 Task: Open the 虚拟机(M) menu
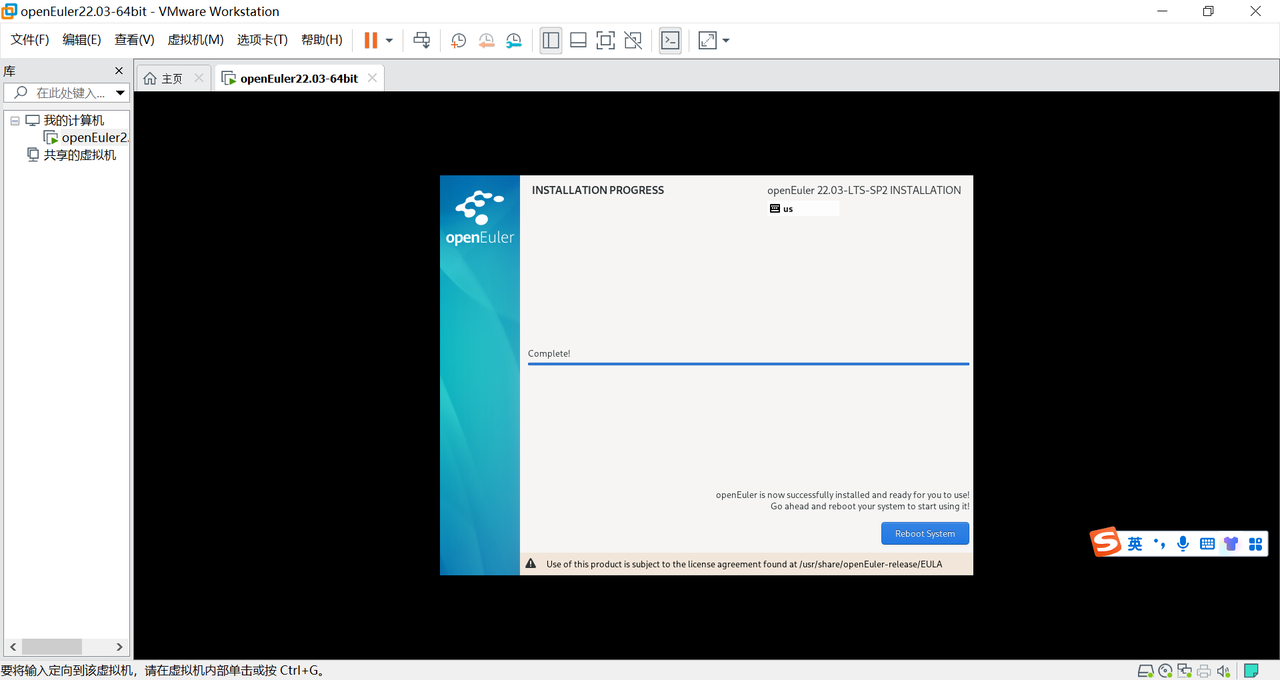pos(195,40)
